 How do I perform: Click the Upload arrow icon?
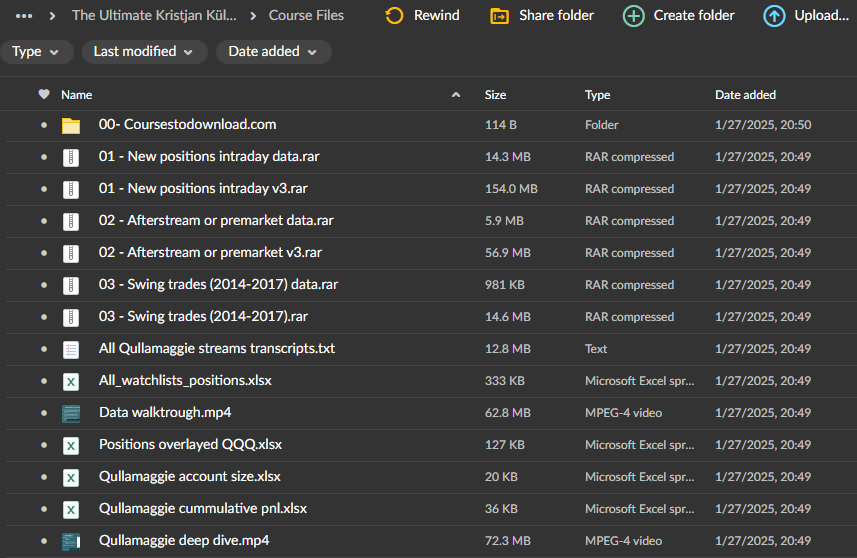tap(774, 16)
